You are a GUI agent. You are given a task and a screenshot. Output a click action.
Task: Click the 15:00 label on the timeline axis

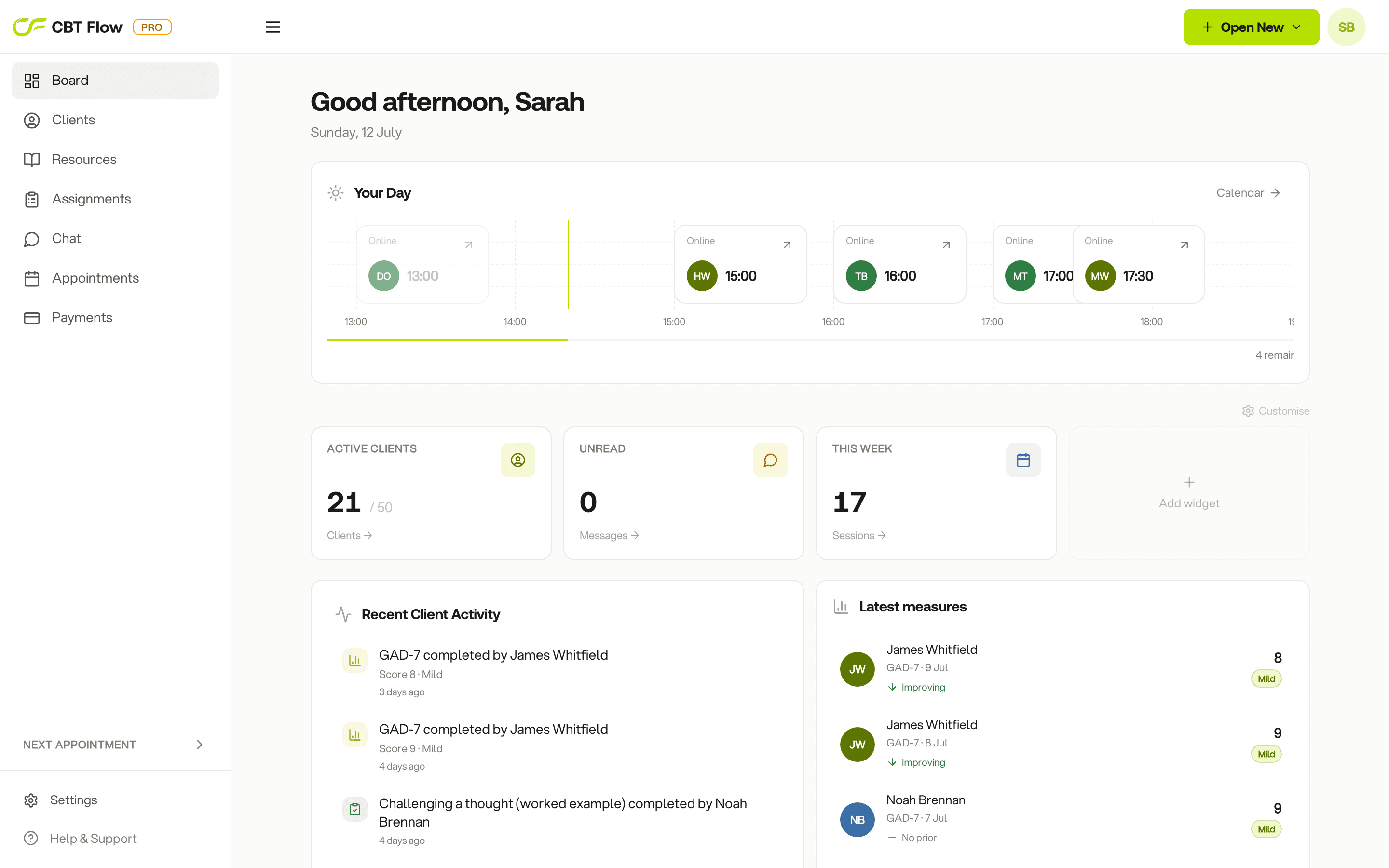674,322
